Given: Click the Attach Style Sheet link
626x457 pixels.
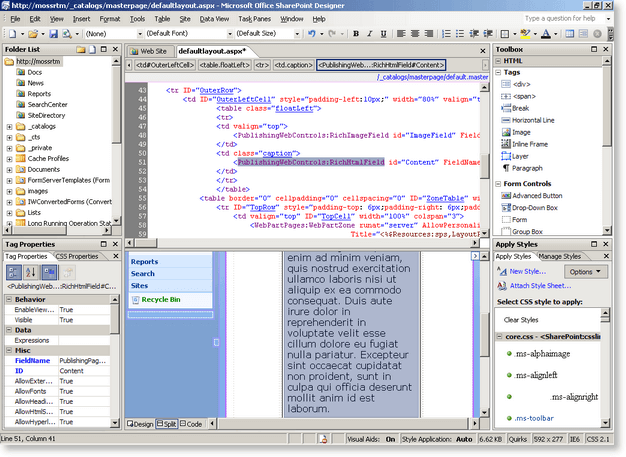Looking at the screenshot, I should (540, 286).
